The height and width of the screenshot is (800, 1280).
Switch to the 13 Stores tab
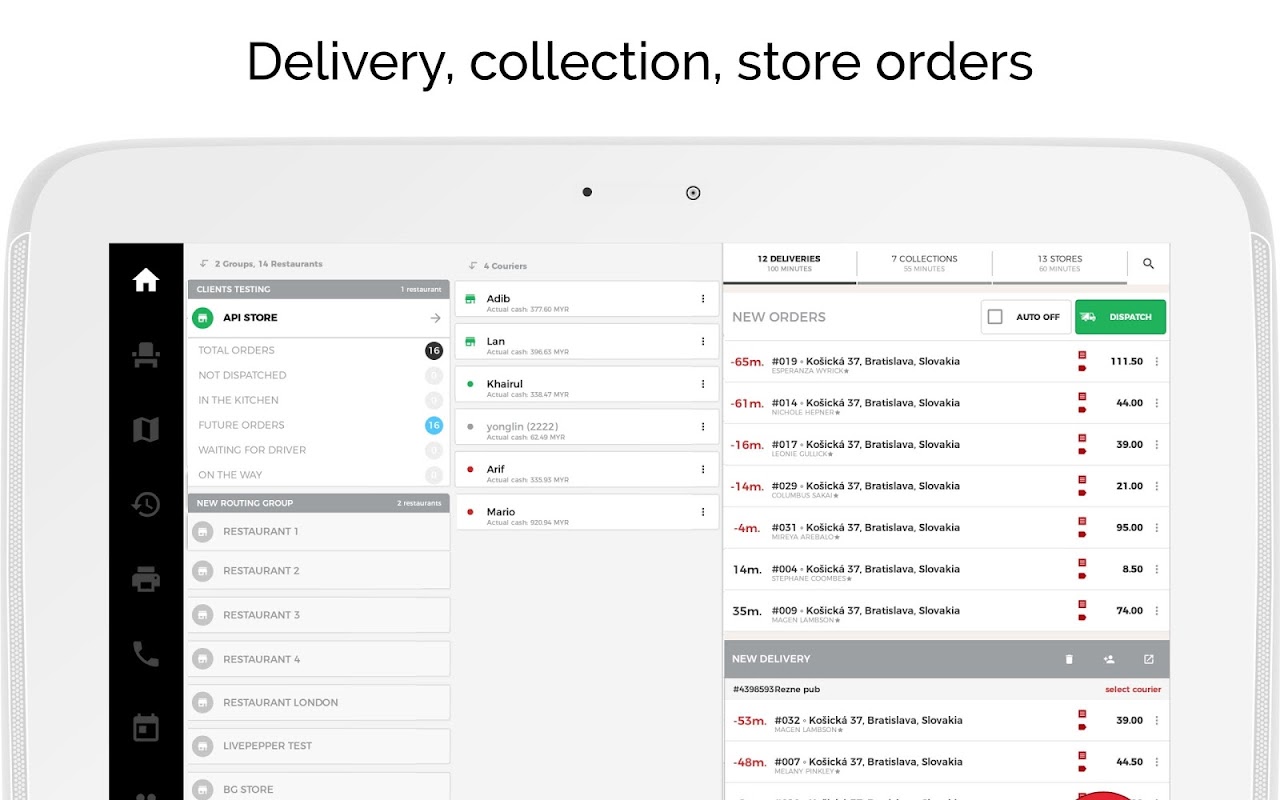(1060, 263)
